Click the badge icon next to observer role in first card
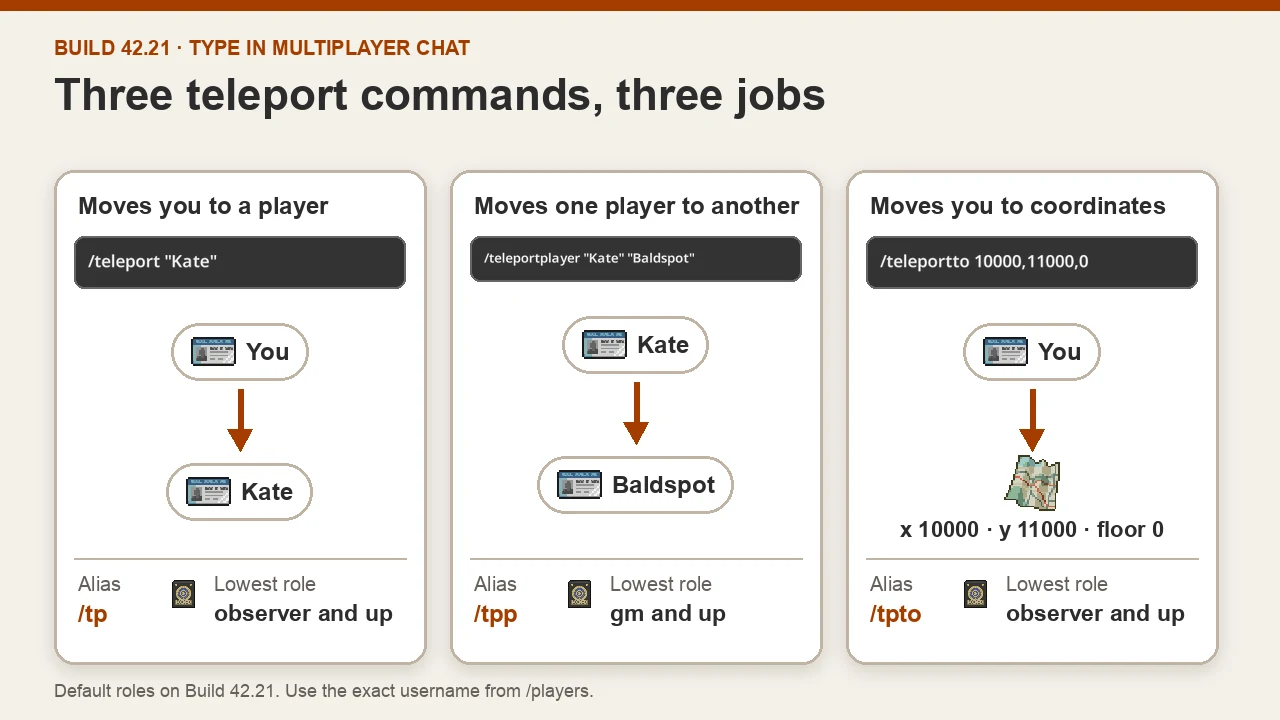Screen dimensions: 1280x720 183,594
